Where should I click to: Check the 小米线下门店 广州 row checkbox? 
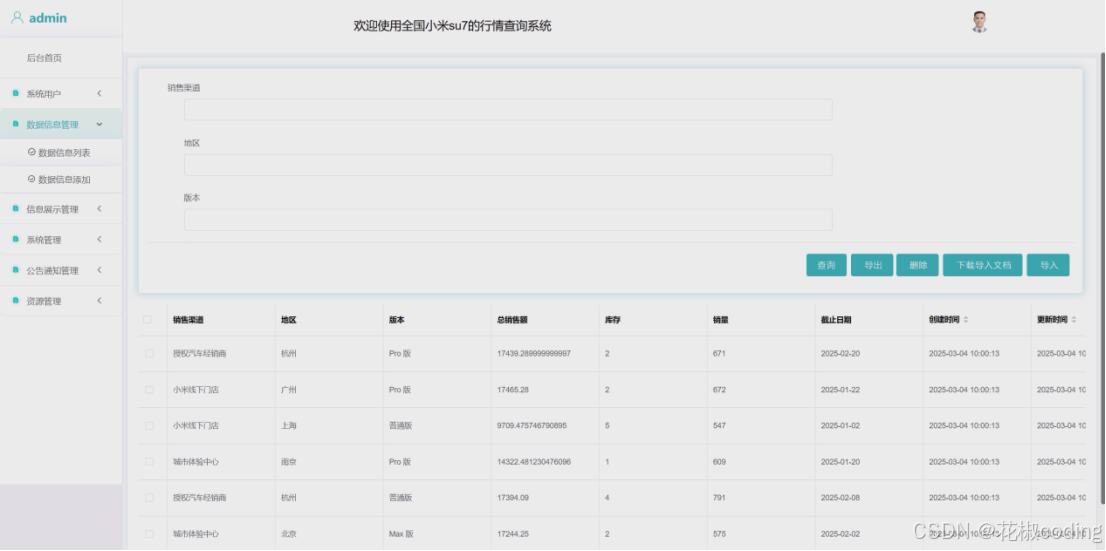tap(149, 389)
